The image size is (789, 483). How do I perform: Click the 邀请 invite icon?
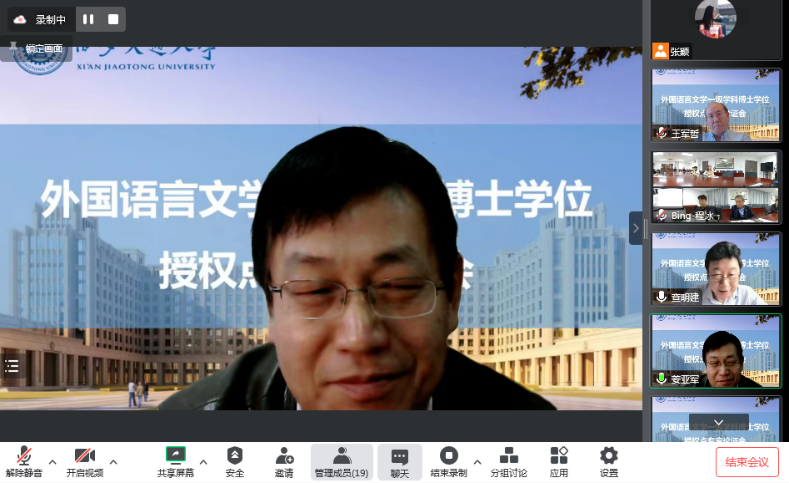pos(284,457)
